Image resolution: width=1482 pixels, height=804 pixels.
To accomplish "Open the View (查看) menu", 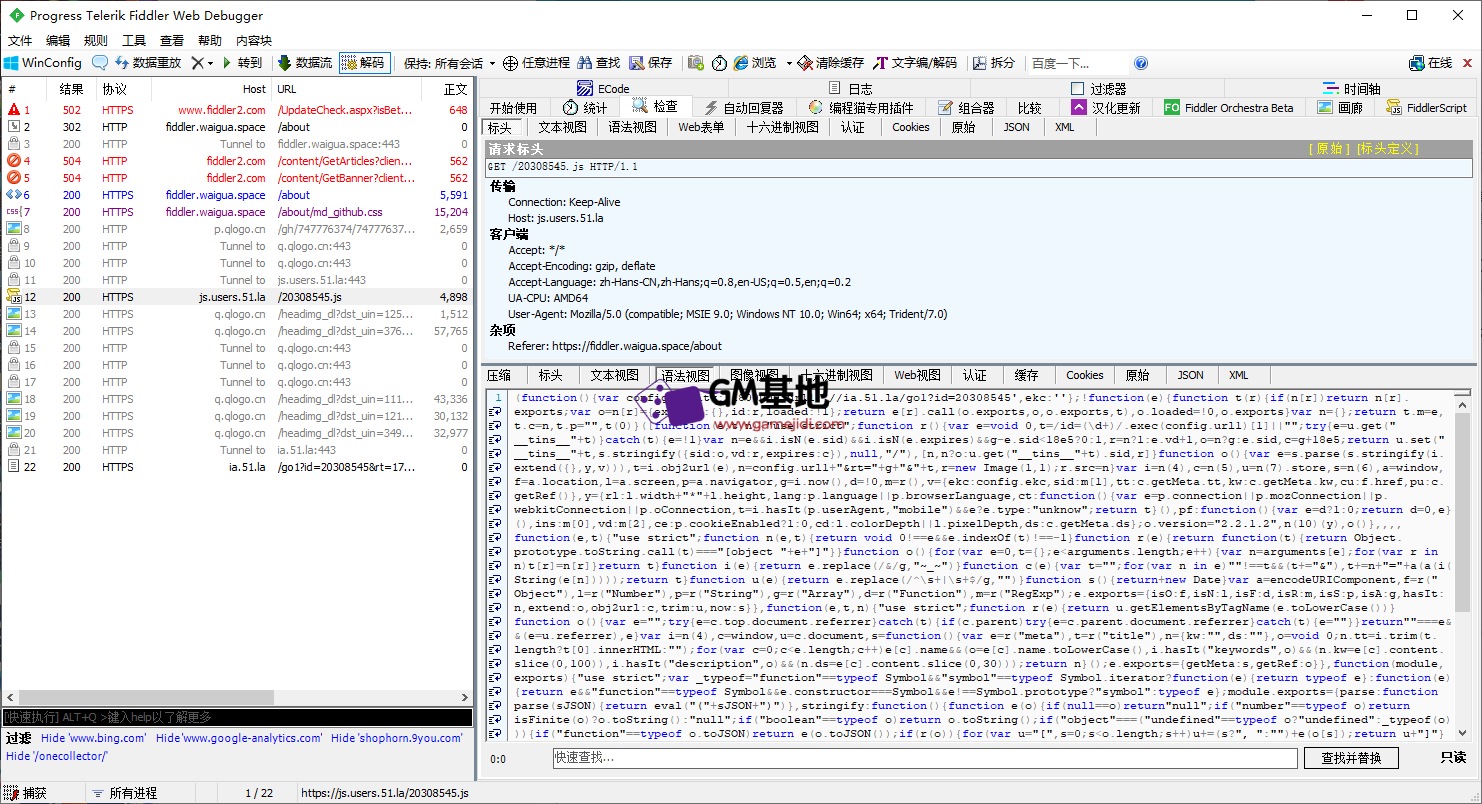I will (172, 40).
